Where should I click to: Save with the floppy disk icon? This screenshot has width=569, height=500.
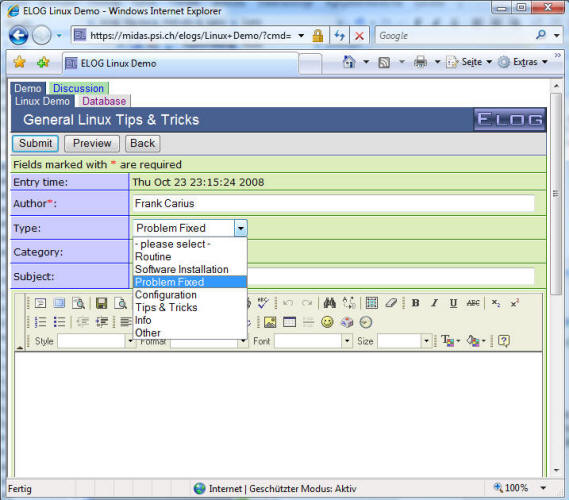pyautogui.click(x=101, y=303)
